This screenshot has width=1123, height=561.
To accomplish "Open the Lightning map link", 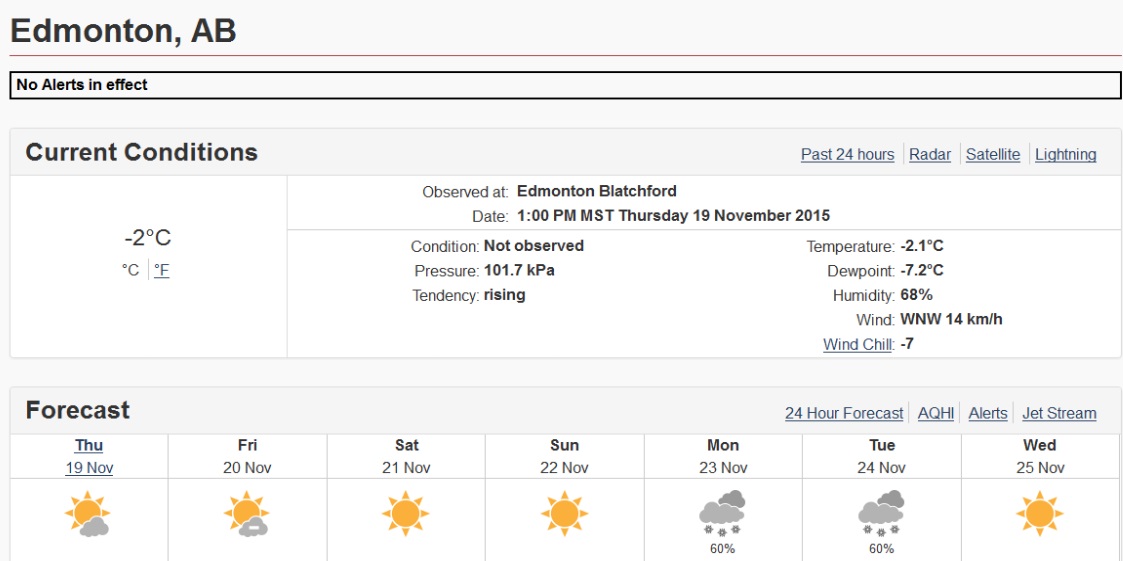I will (1065, 154).
